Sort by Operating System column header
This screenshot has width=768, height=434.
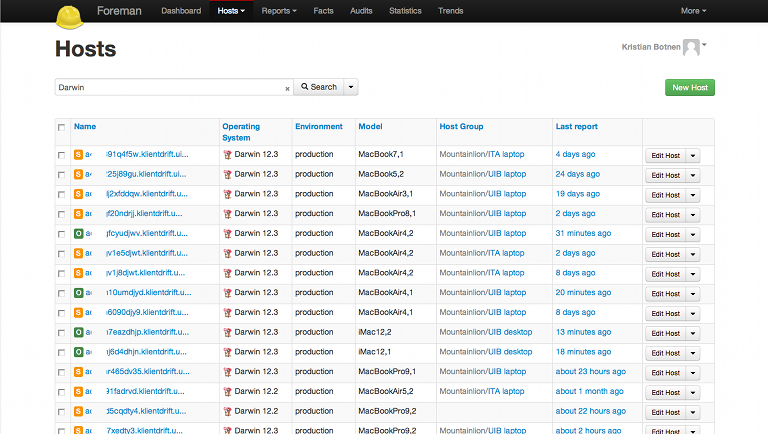click(241, 132)
